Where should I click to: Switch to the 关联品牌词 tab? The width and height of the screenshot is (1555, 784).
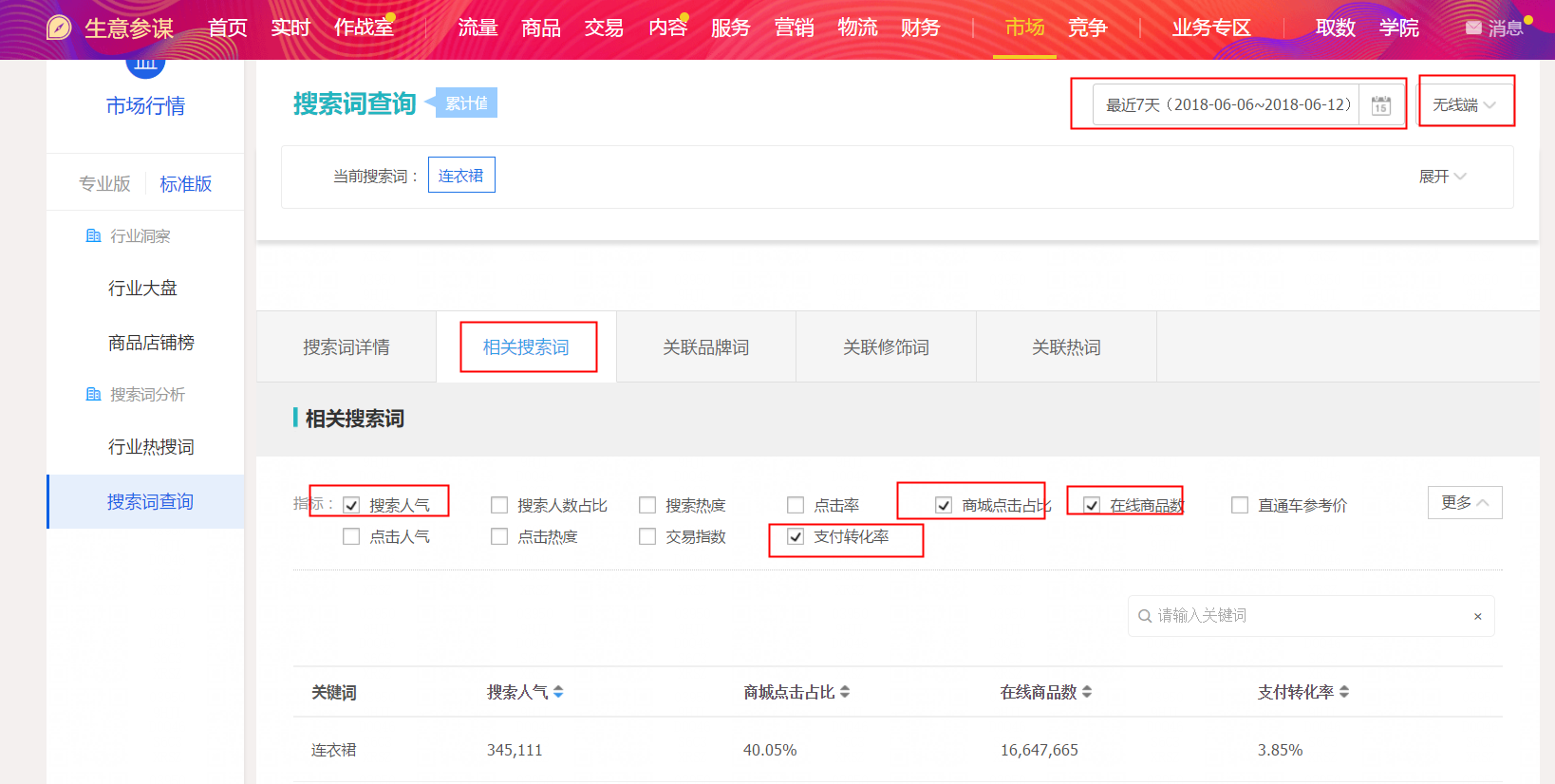pos(705,347)
